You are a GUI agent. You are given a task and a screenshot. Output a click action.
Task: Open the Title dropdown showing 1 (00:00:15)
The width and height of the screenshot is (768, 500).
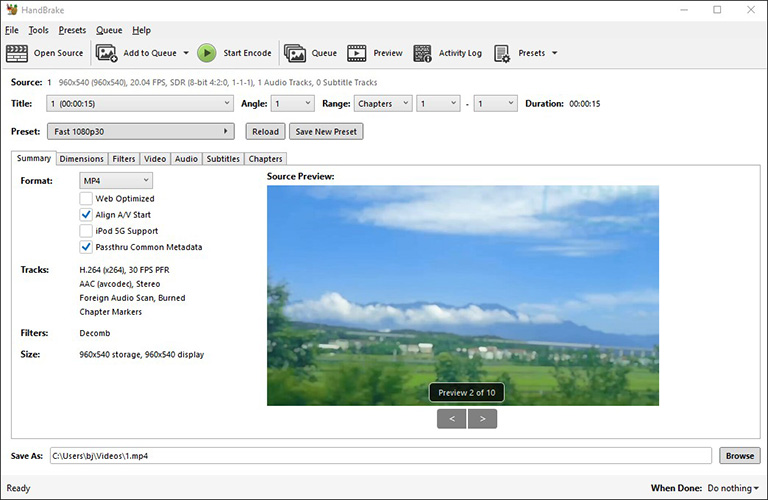(x=140, y=103)
